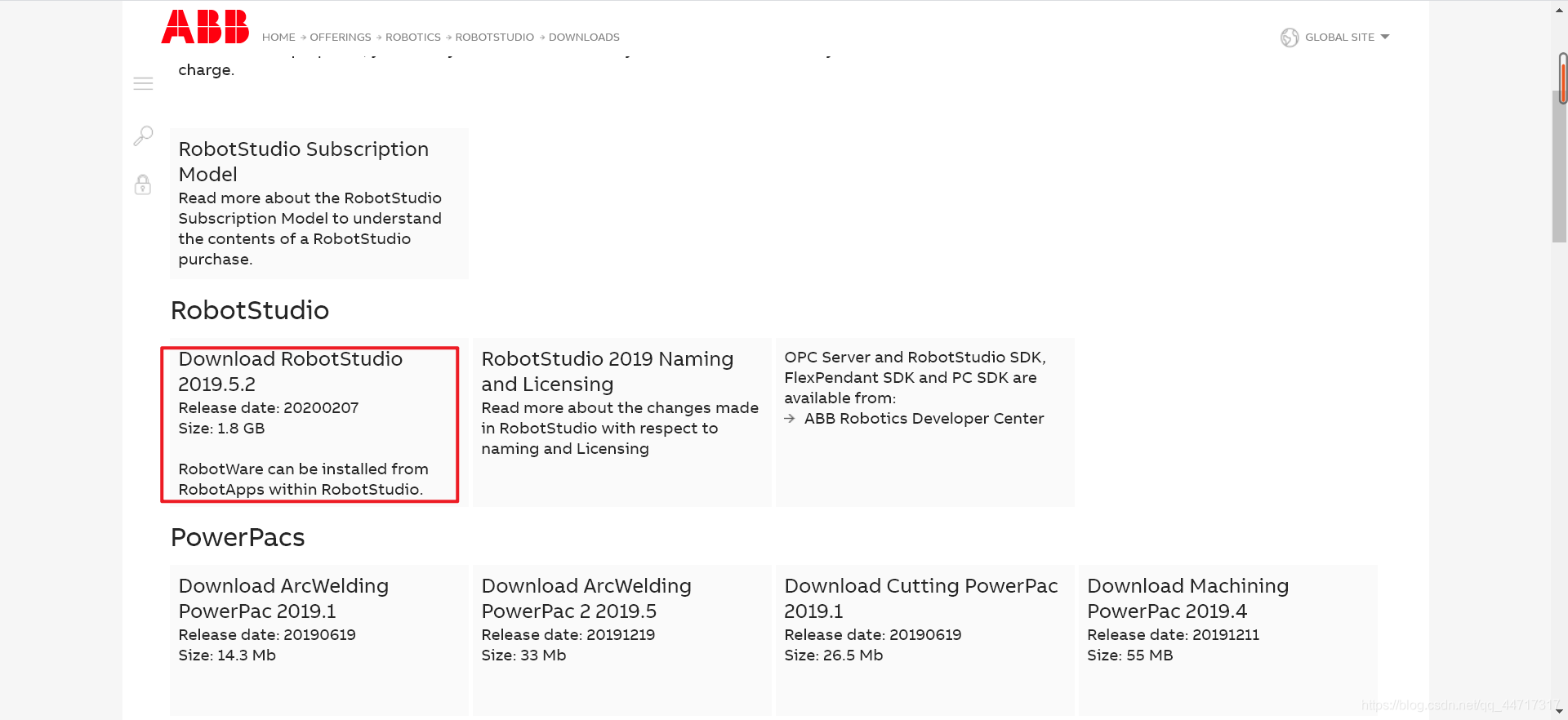Open ABB Robotics Developer Center link

[924, 419]
